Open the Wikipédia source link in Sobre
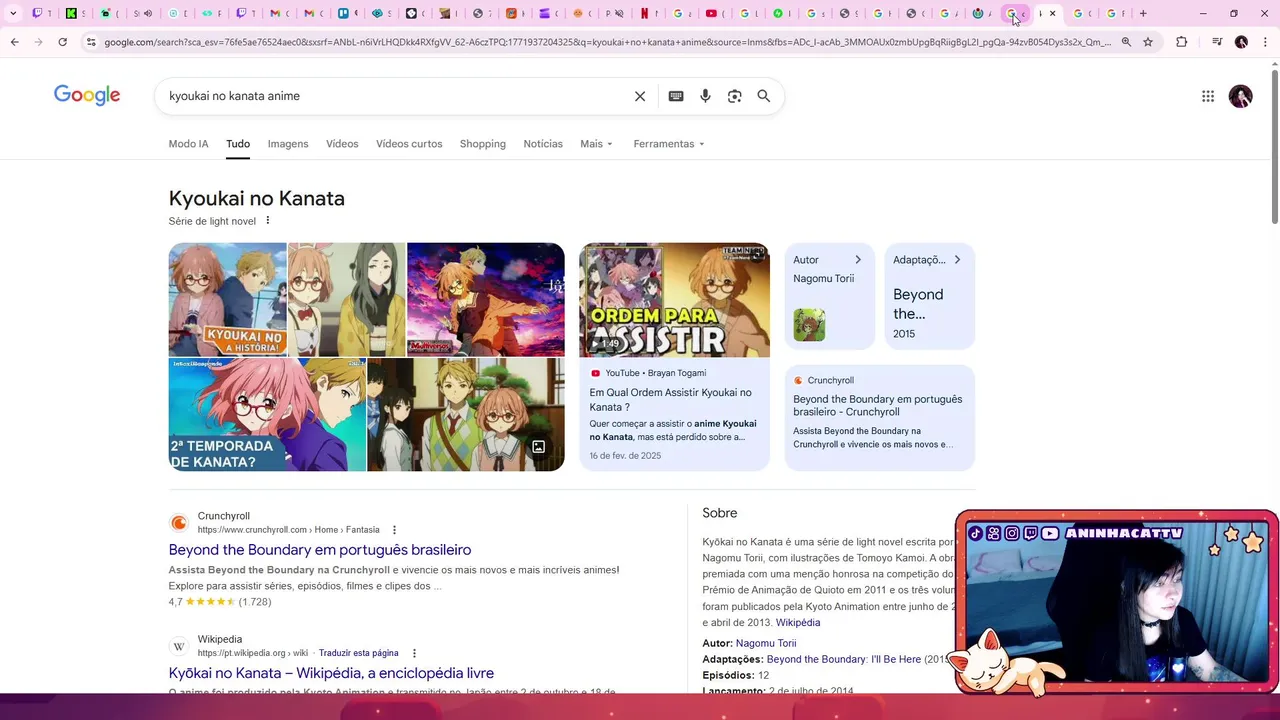Viewport: 1280px width, 720px height. coord(798,622)
